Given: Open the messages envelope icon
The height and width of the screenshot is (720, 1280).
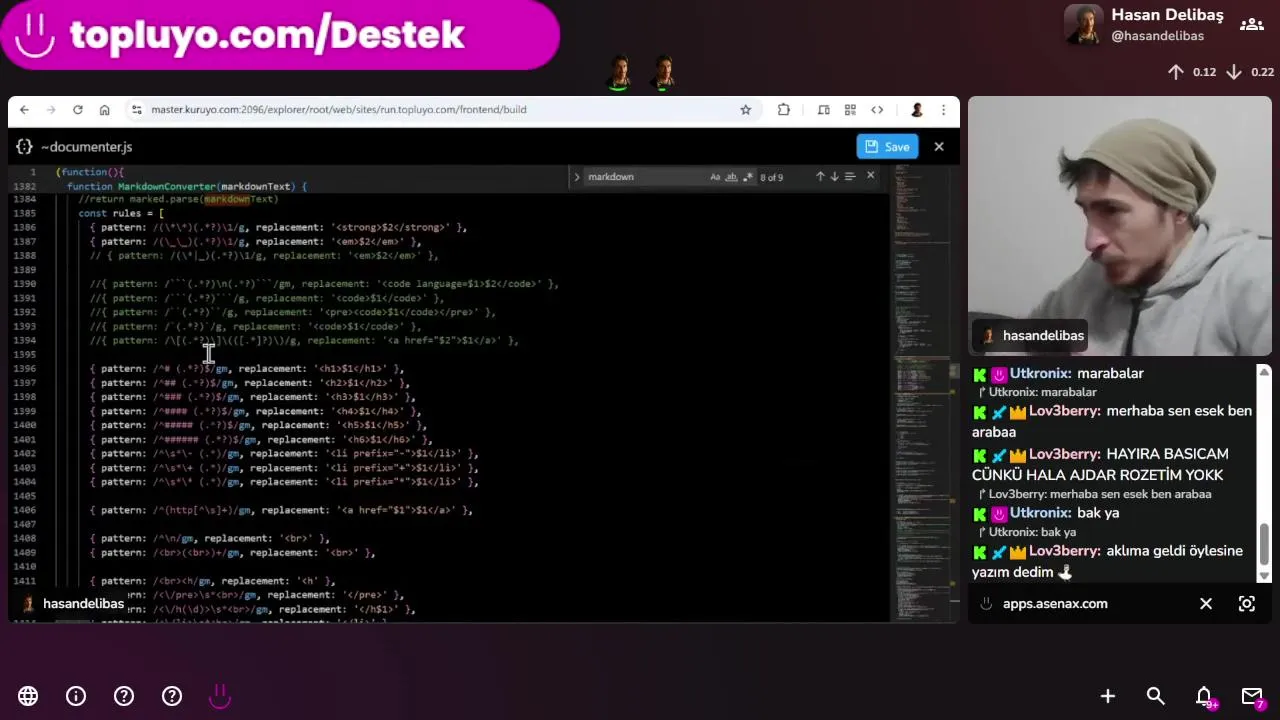Looking at the screenshot, I should [x=1252, y=697].
